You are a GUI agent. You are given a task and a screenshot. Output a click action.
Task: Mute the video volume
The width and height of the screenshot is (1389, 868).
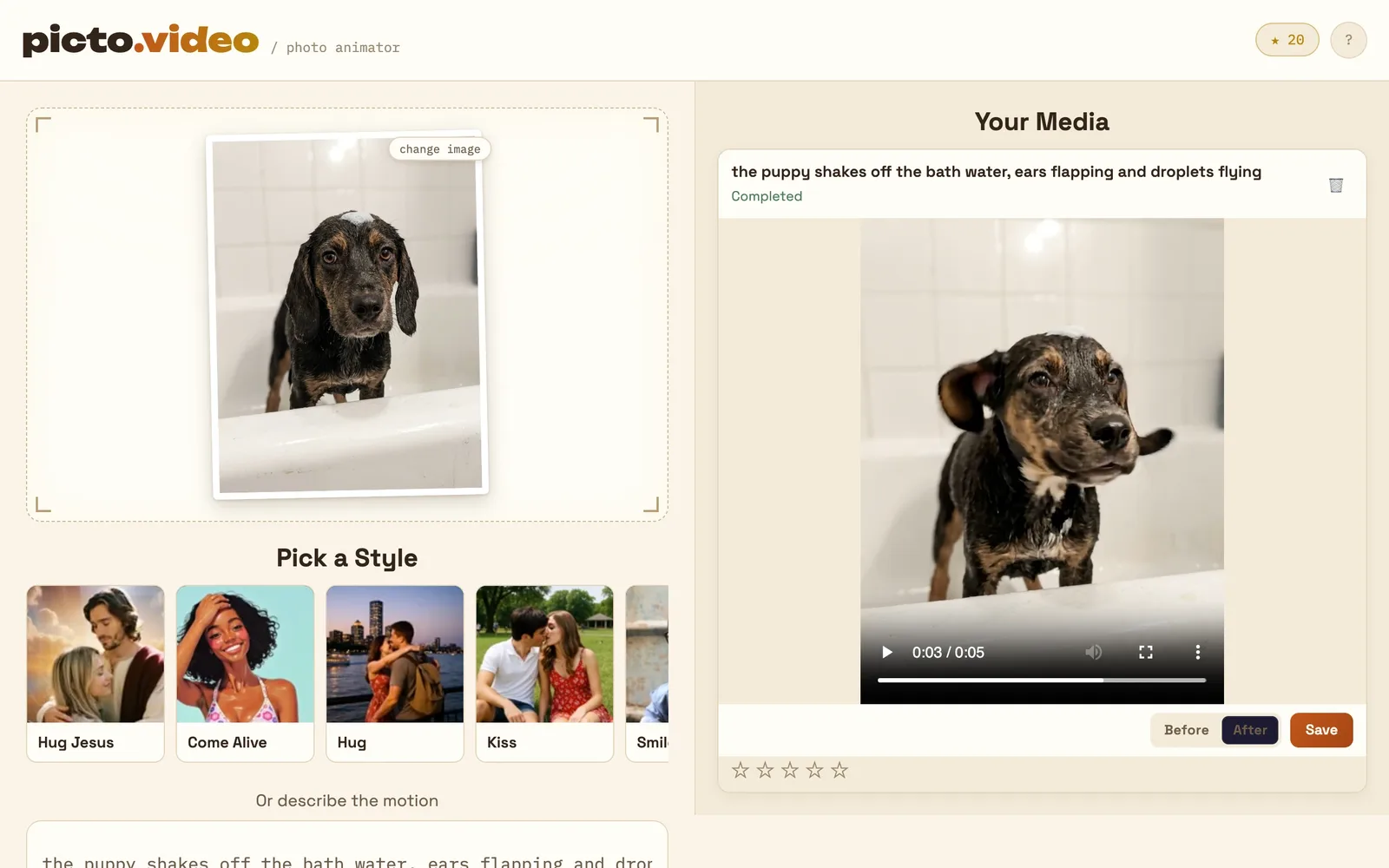pyautogui.click(x=1093, y=652)
